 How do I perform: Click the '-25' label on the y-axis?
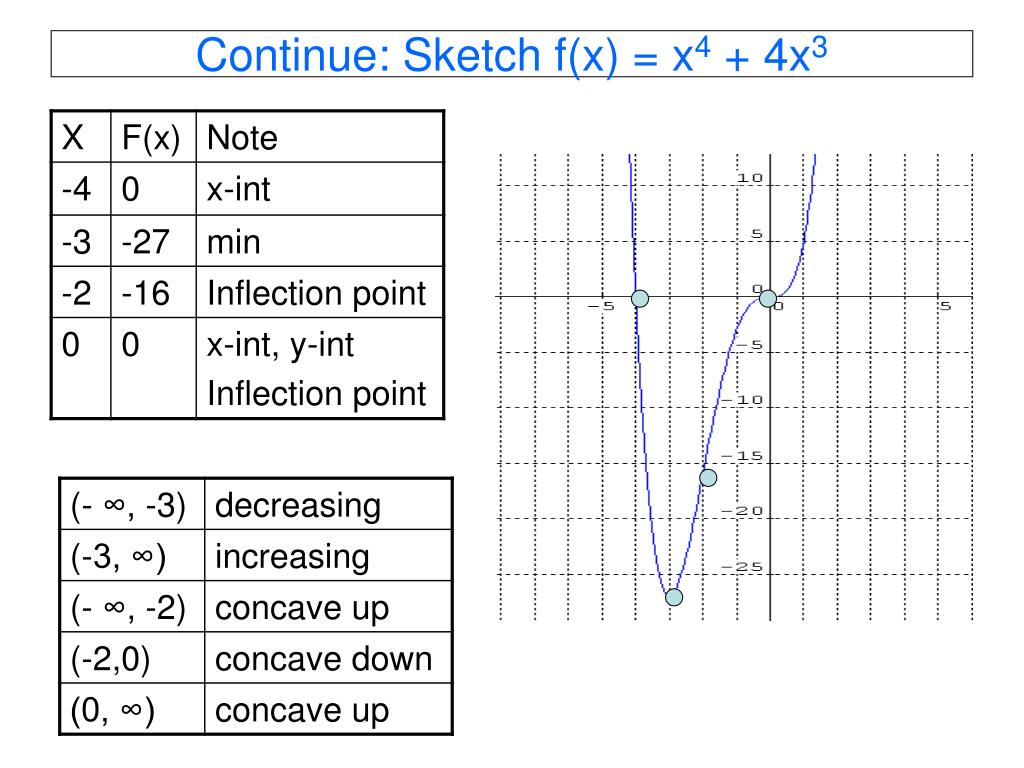742,567
